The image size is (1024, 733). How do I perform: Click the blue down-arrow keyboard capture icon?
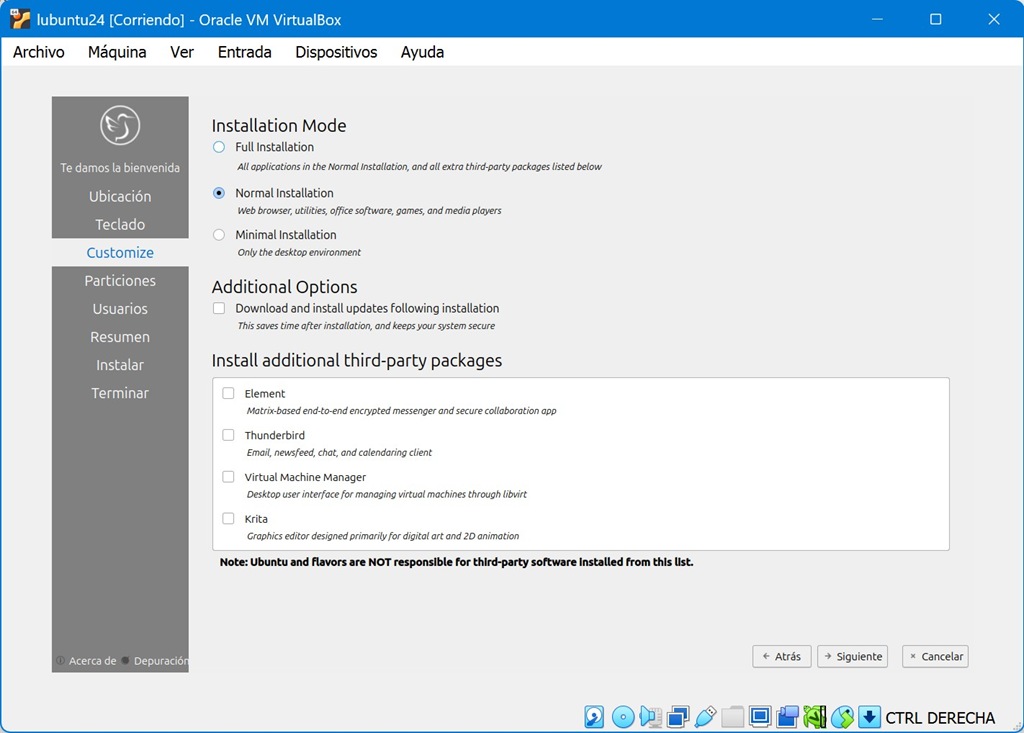point(869,717)
